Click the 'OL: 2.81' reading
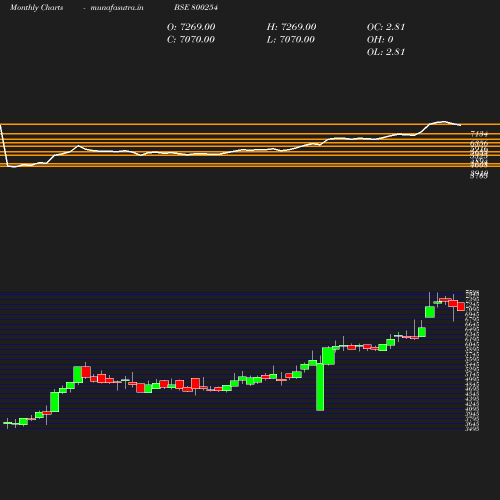Screen dimensions: 500x500 coord(386,52)
